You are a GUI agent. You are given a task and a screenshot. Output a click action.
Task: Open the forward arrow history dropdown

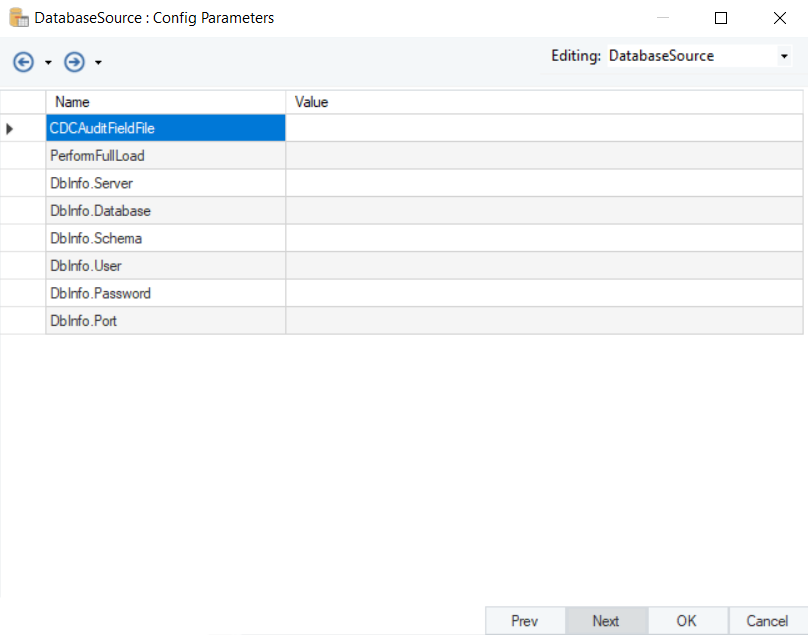pos(98,63)
